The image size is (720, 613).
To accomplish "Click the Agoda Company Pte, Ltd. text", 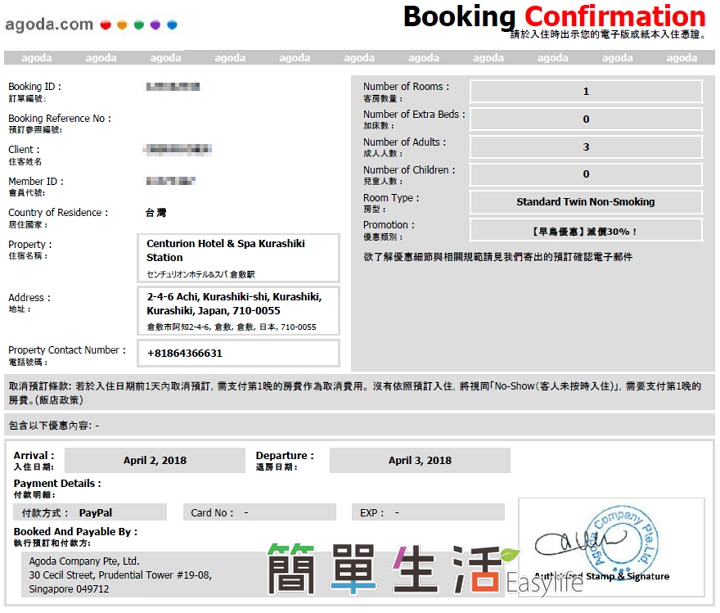I will 84,561.
